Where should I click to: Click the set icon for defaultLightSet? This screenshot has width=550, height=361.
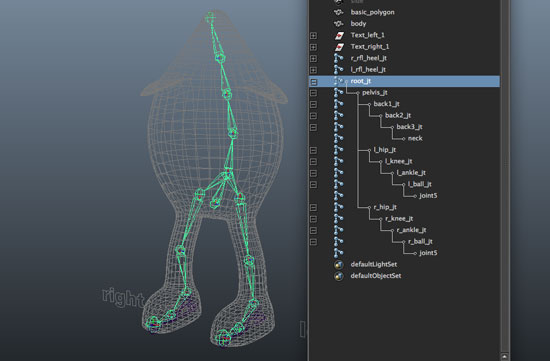(338, 265)
